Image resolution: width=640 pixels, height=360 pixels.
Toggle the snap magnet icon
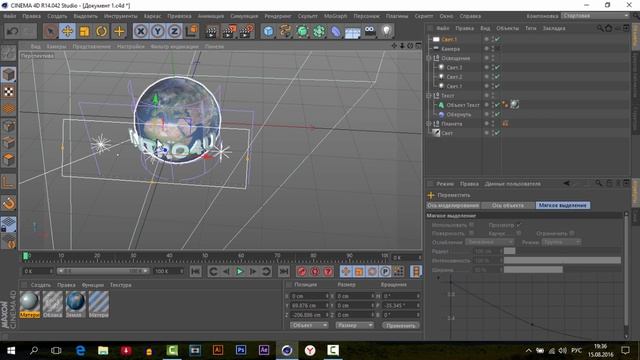(x=9, y=203)
